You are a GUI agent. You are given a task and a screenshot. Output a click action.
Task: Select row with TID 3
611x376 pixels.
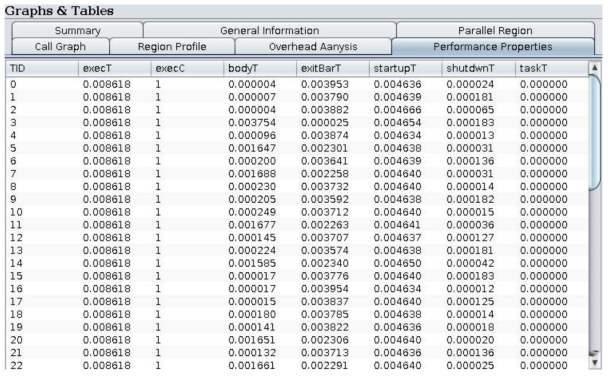tap(297, 123)
